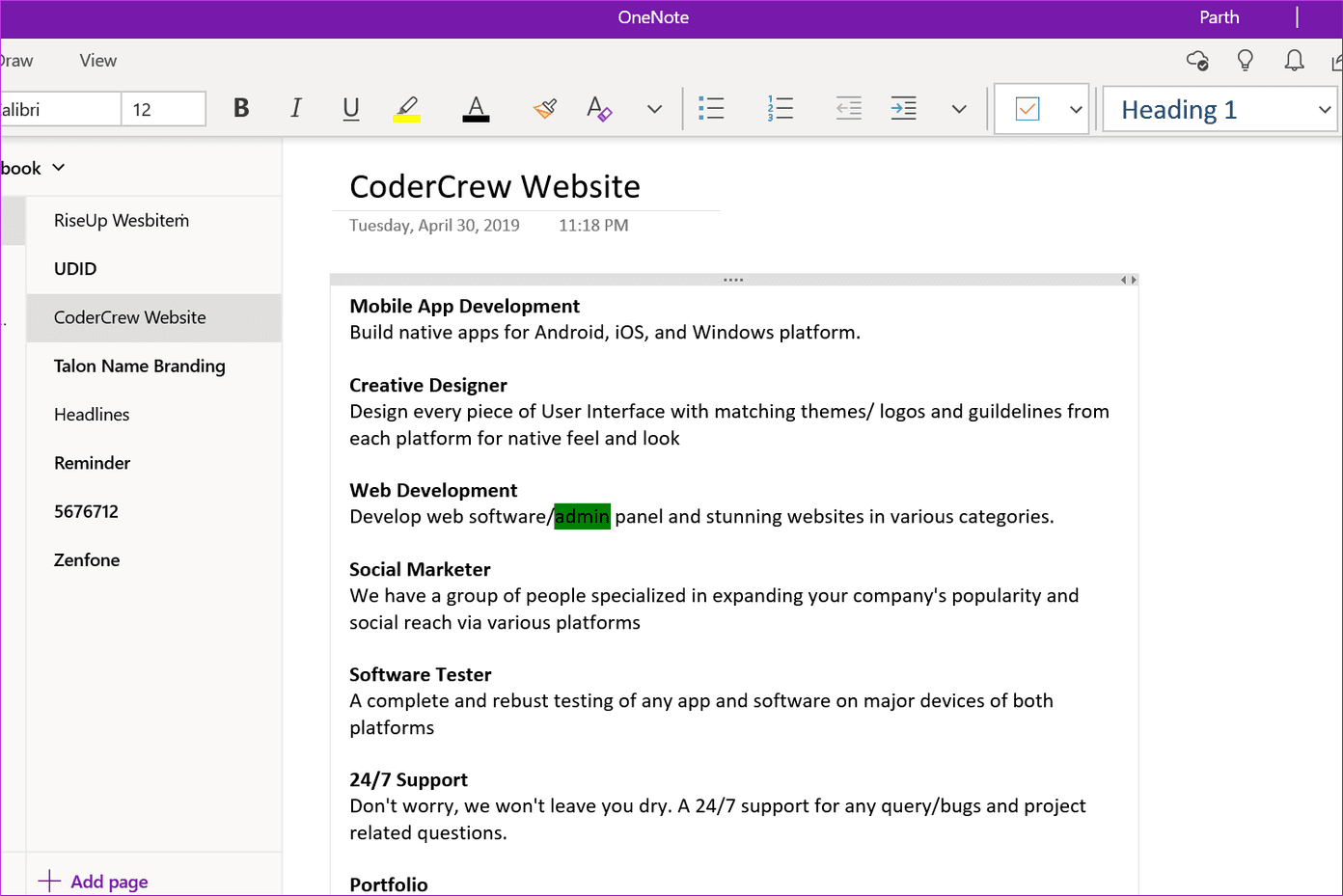Add a To Do checkbox tag
The image size is (1343, 896).
coord(1028,109)
